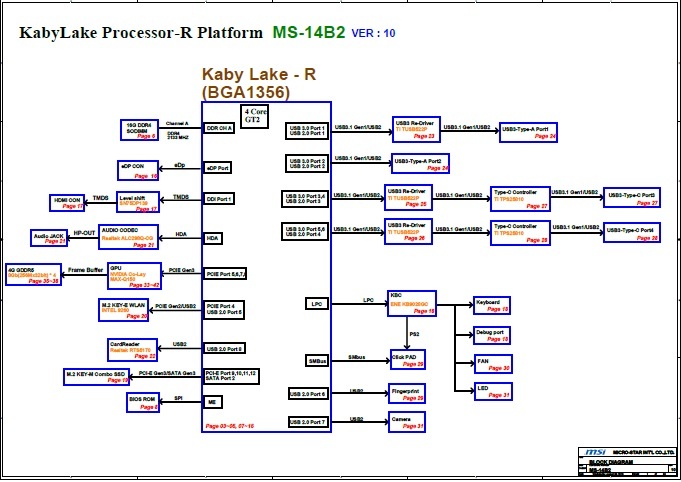
Task: Click the MSI logo in title block
Action: coord(595,452)
